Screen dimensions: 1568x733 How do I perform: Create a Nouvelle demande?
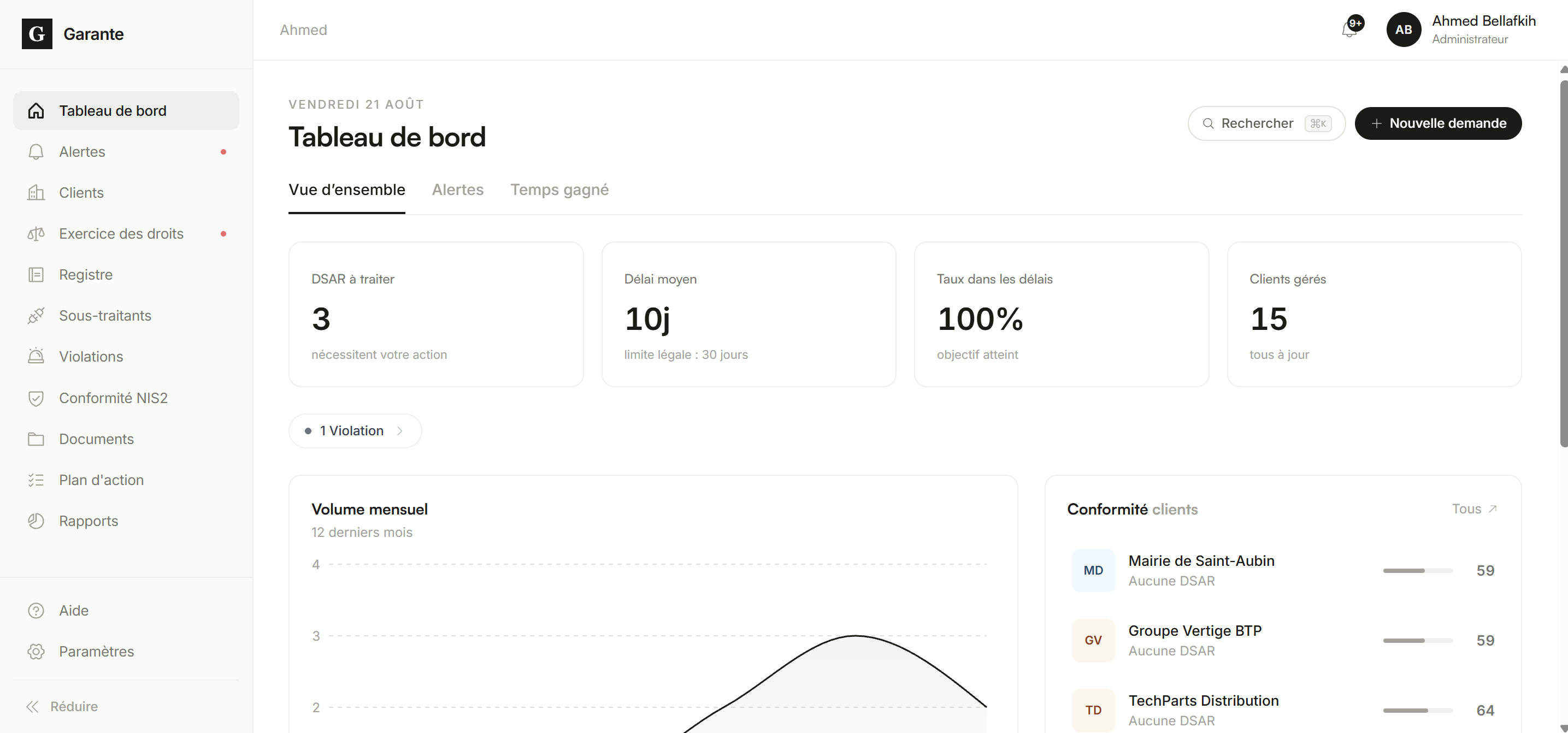[x=1438, y=123]
